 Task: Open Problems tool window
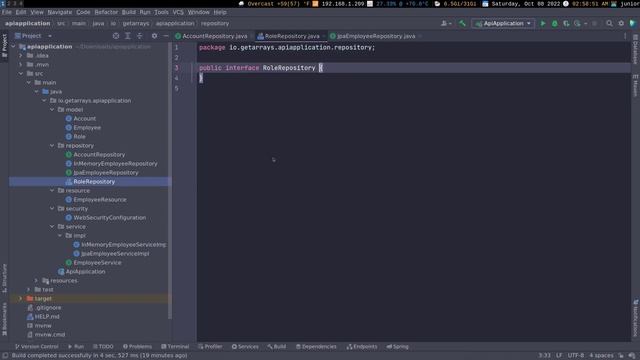[137, 347]
